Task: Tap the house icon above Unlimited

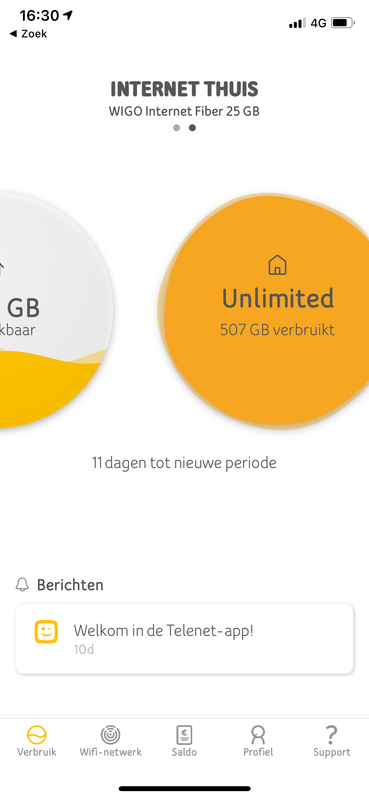Action: click(x=277, y=265)
